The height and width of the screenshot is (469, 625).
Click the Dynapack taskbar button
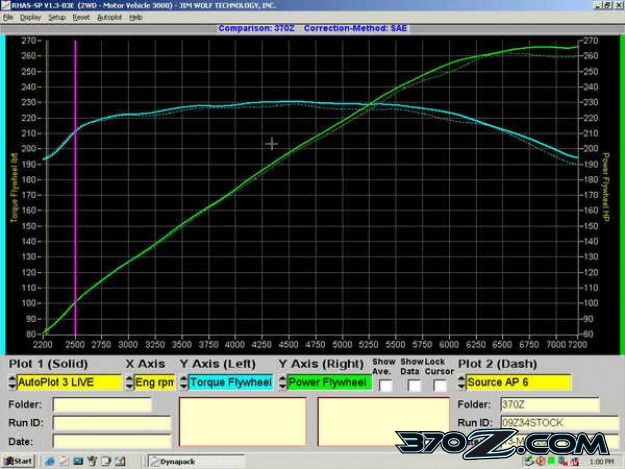pos(196,461)
